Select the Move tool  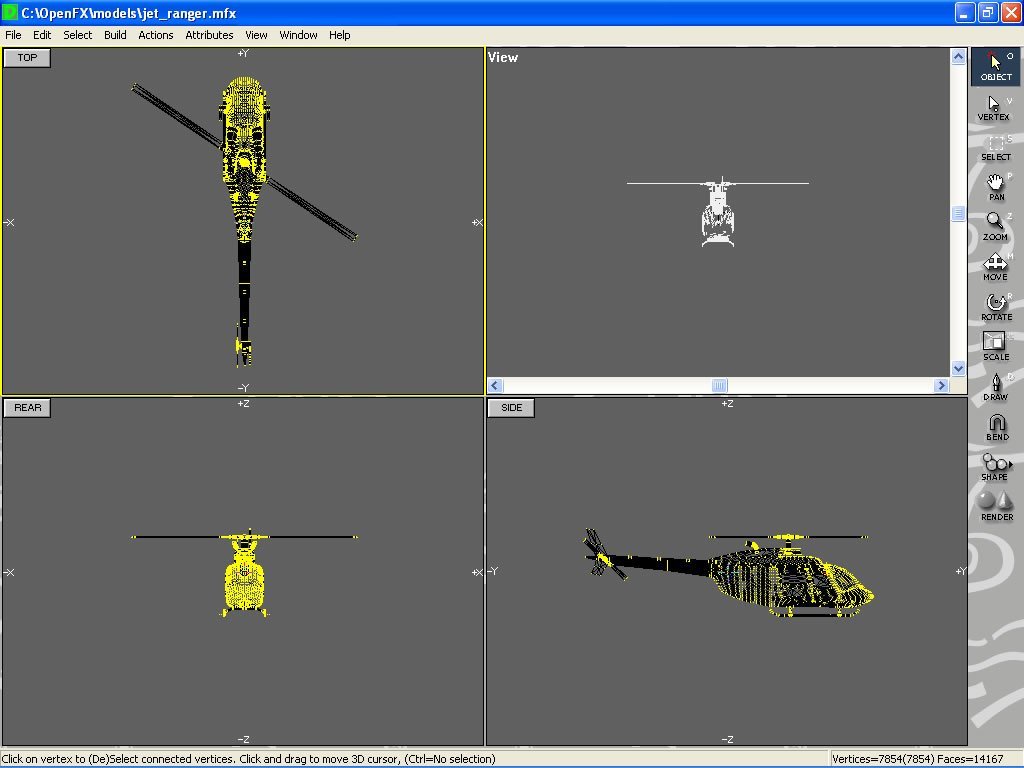tap(995, 267)
